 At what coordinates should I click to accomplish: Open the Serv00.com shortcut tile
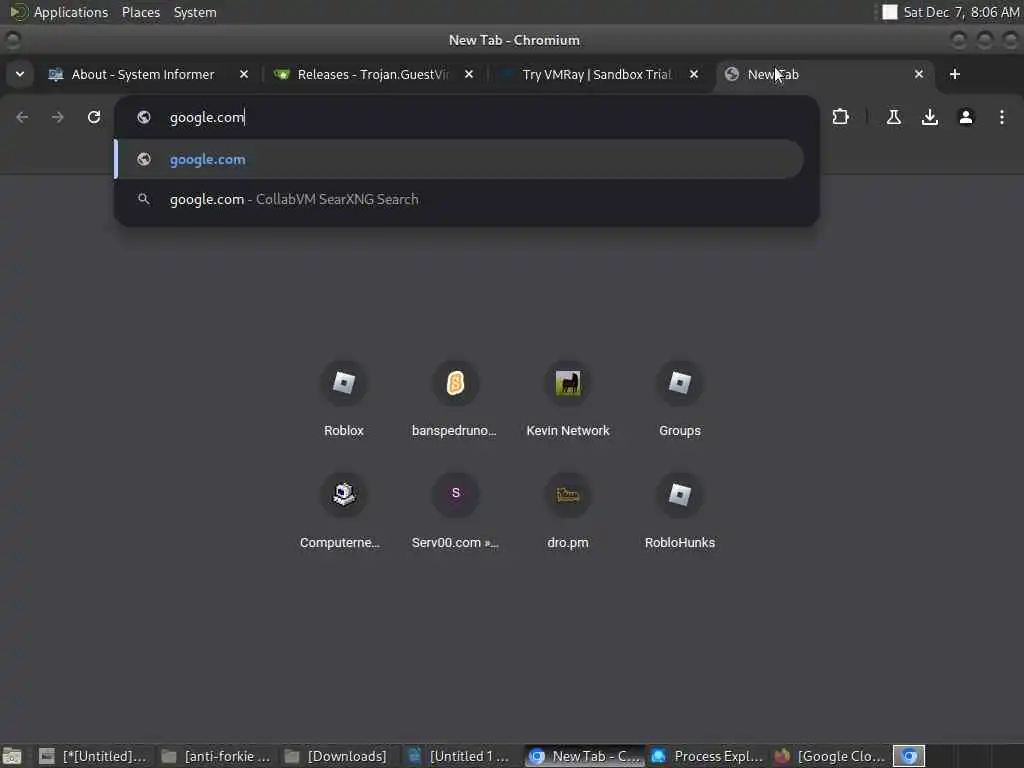pyautogui.click(x=455, y=511)
